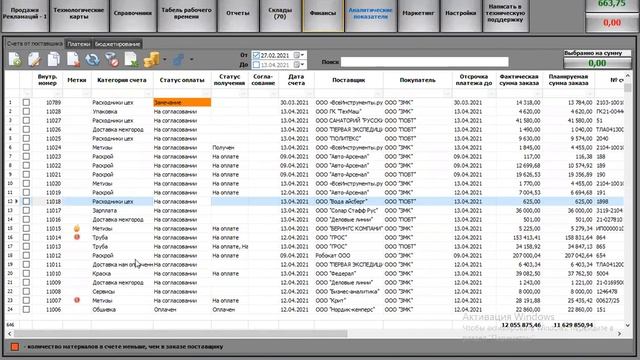Edit selected invoice with pencil icon

click(34, 60)
